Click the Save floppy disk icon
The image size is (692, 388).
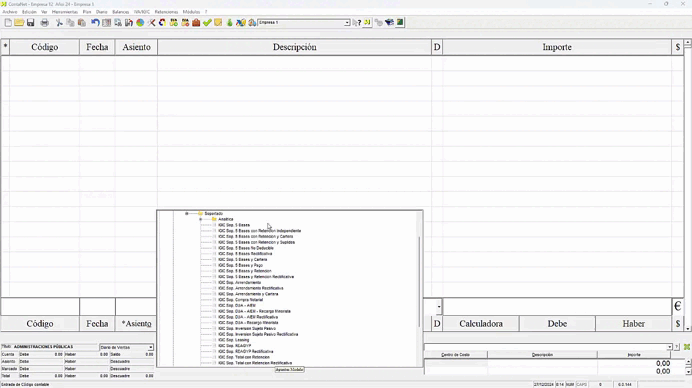coord(30,23)
